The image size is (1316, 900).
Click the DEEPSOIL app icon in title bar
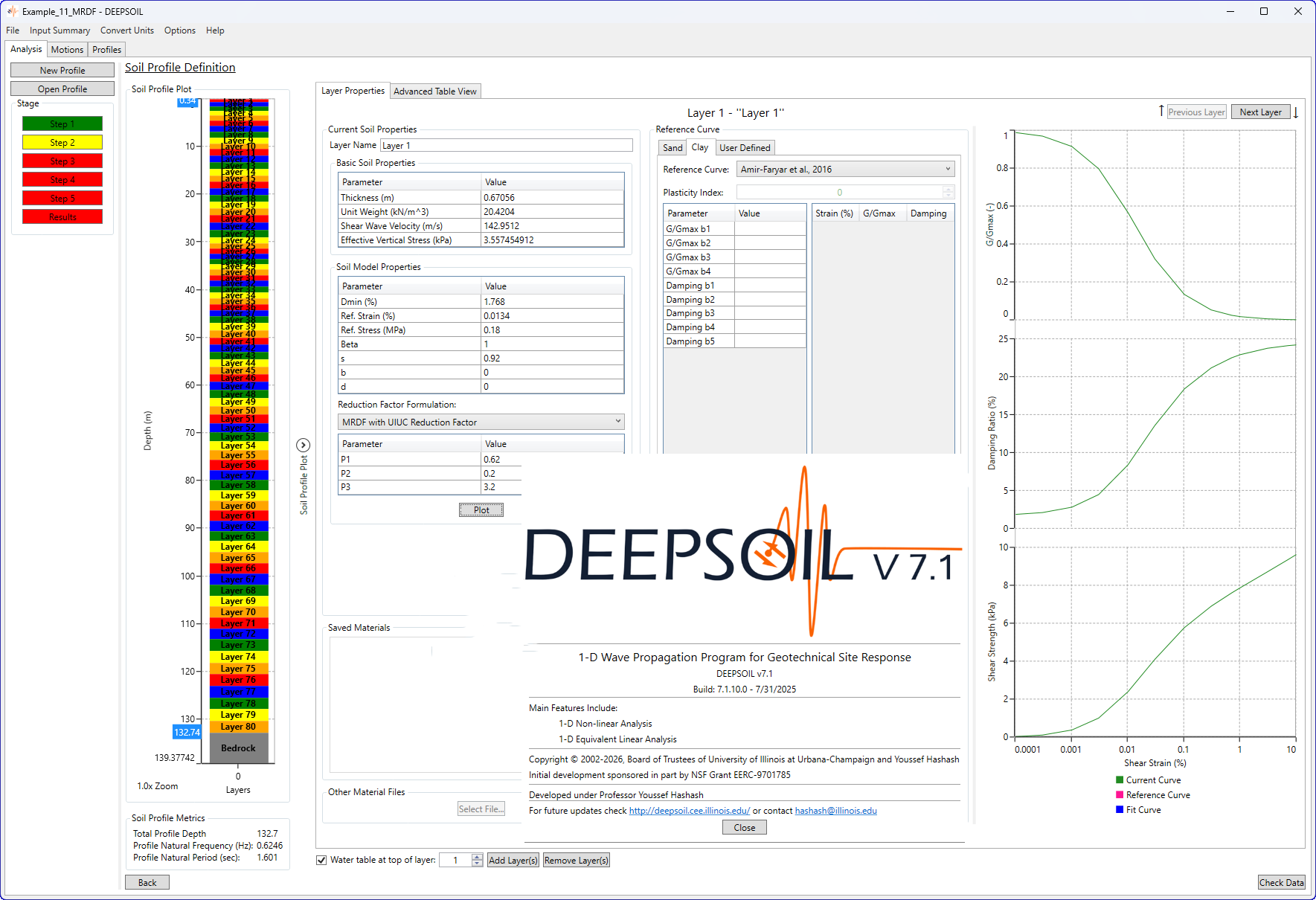[13, 11]
